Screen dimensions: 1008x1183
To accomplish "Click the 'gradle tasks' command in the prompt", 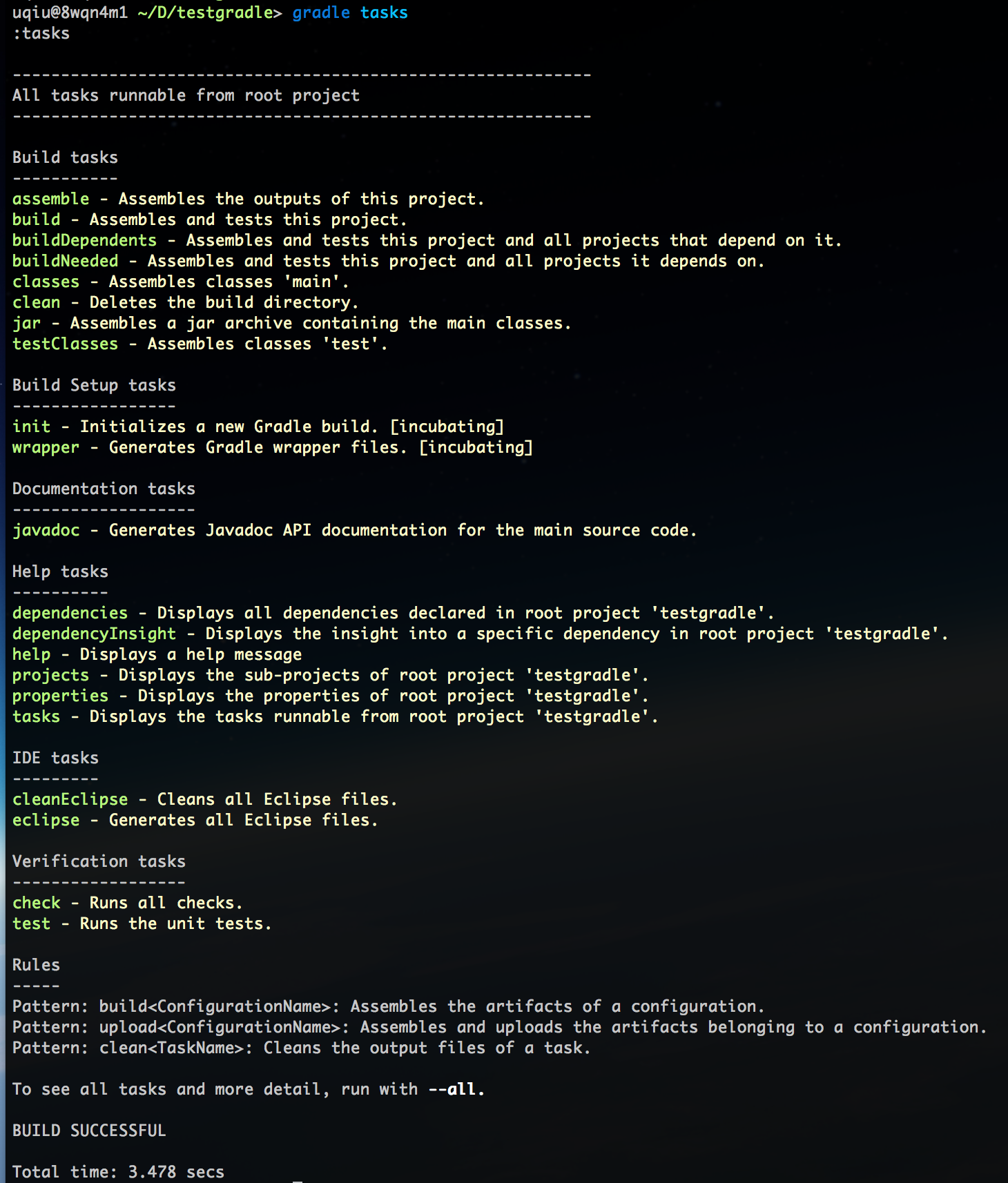I will pyautogui.click(x=349, y=12).
